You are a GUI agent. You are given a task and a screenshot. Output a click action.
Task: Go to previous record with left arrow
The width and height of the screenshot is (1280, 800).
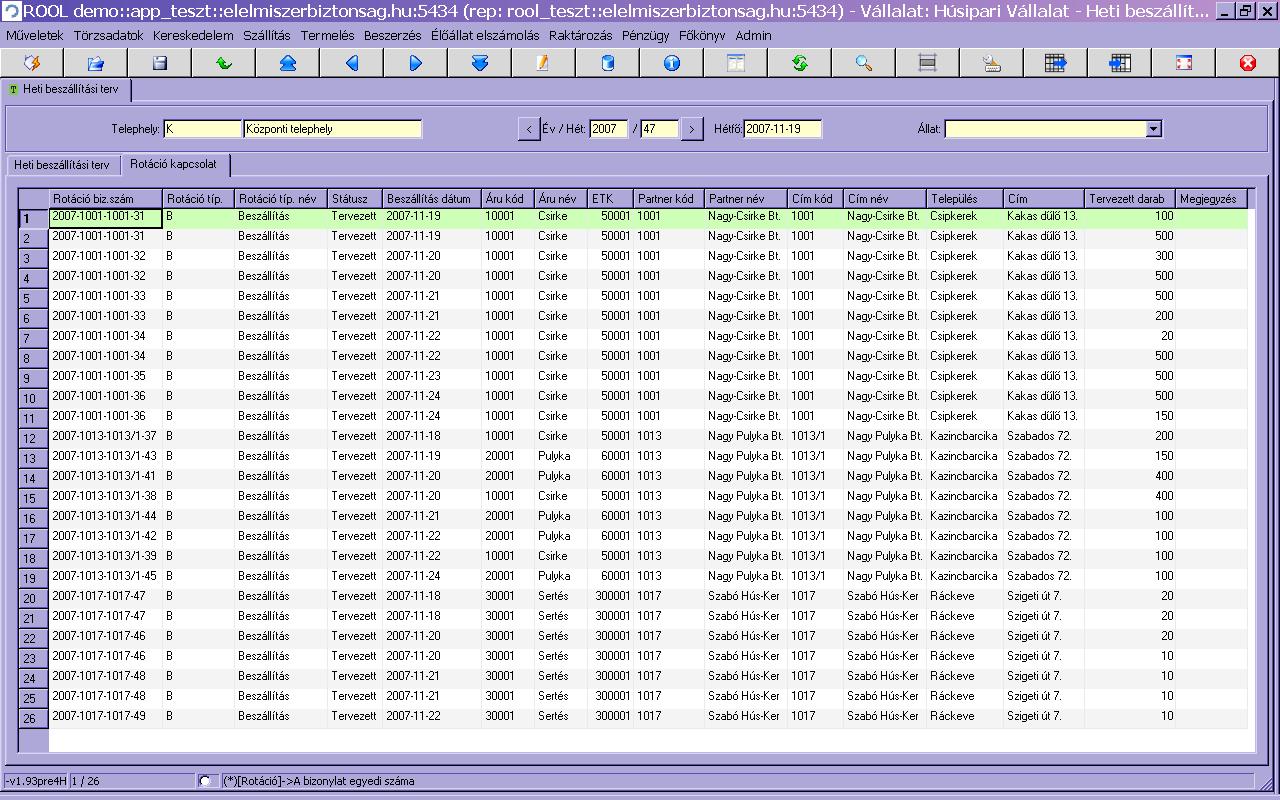coord(352,63)
